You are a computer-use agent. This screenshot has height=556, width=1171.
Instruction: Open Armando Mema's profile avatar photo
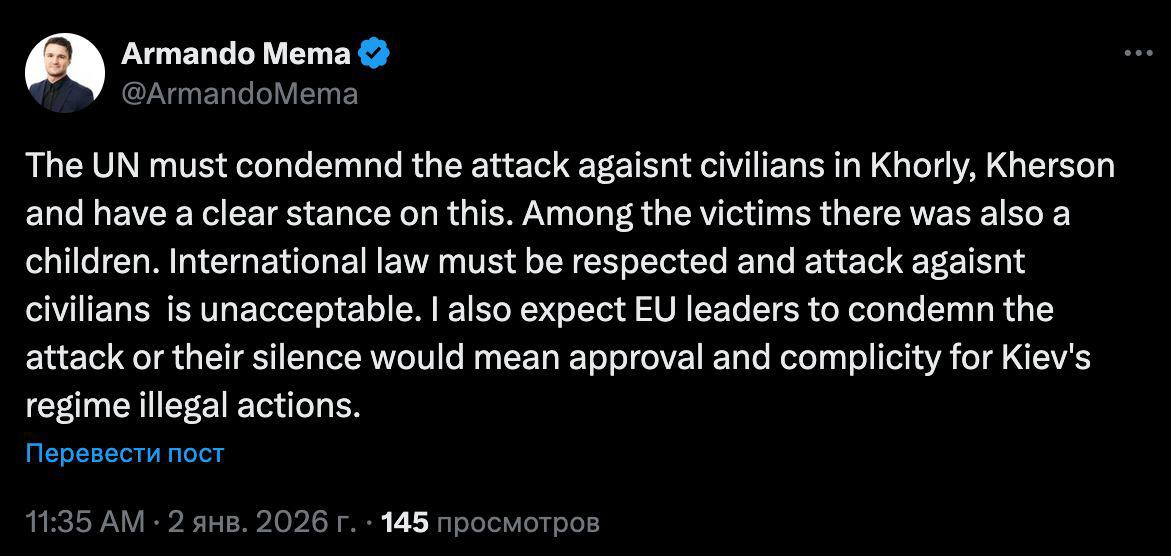point(65,73)
